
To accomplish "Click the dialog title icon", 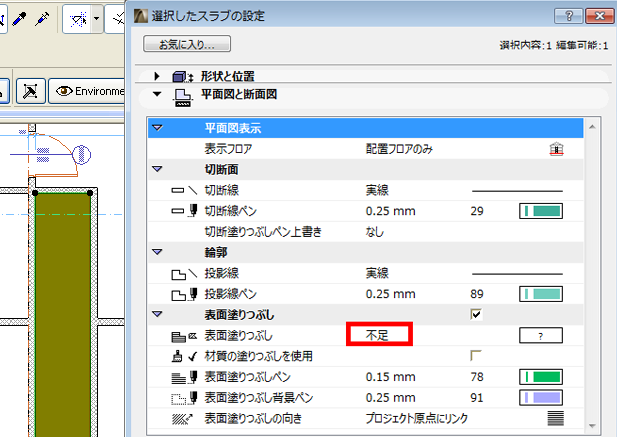I will (140, 16).
